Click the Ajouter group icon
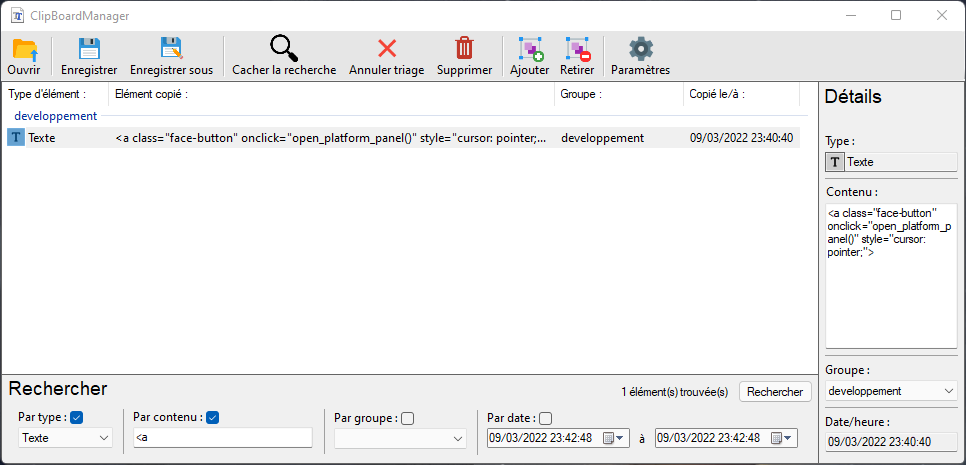The image size is (966, 465). click(529, 50)
